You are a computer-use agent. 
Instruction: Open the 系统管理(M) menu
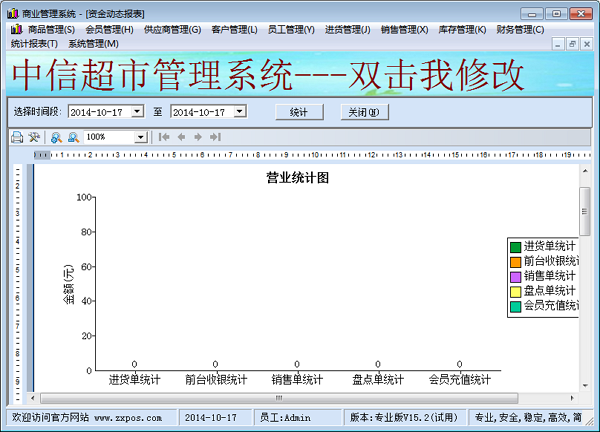click(x=93, y=44)
